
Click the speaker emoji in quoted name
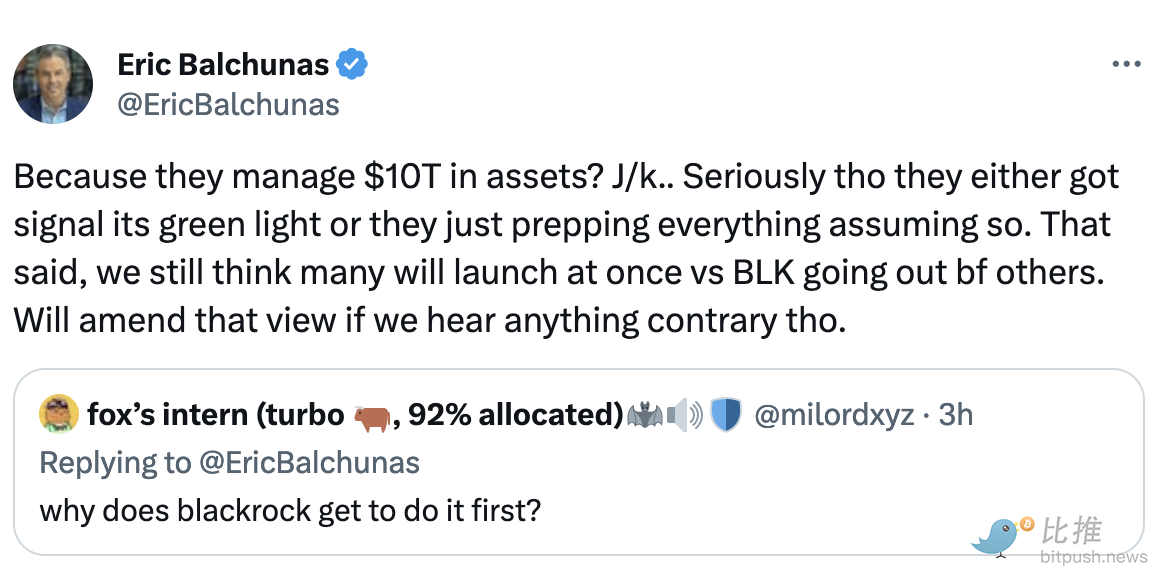tap(687, 415)
